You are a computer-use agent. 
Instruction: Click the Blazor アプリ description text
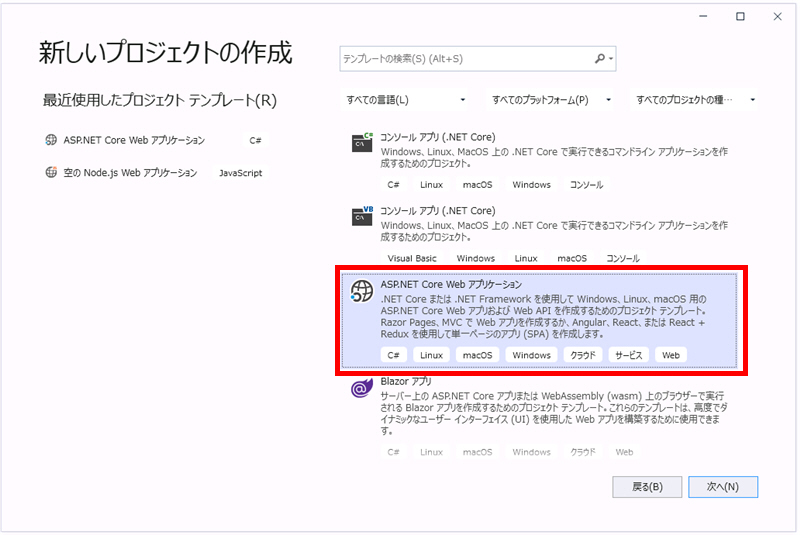[554, 413]
